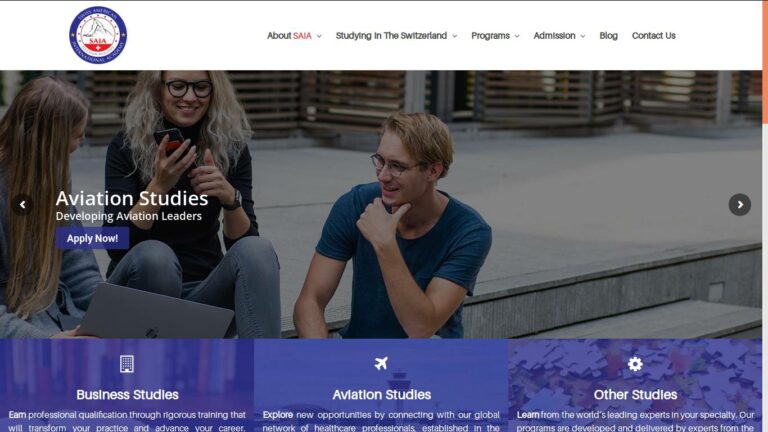The height and width of the screenshot is (432, 768).
Task: Click the gear icon above Other Studies
Action: point(635,364)
